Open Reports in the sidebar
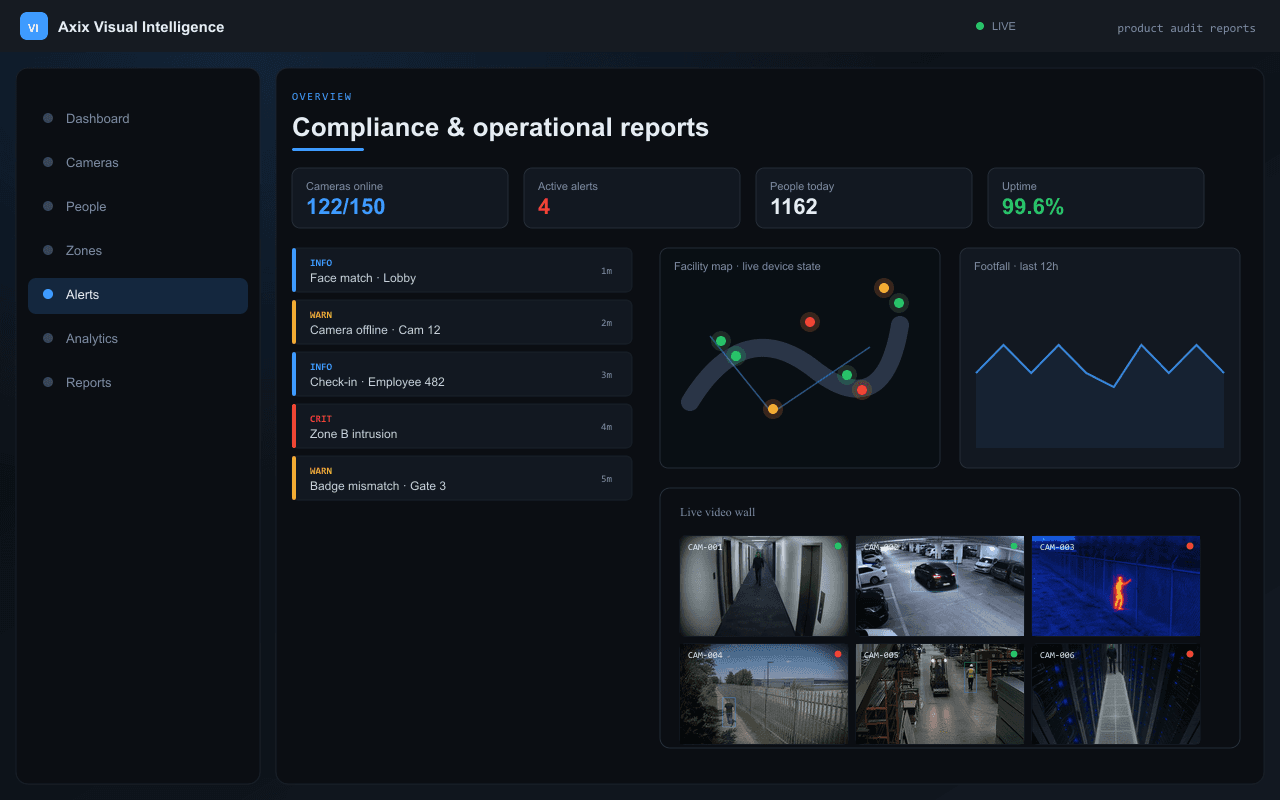 point(138,382)
